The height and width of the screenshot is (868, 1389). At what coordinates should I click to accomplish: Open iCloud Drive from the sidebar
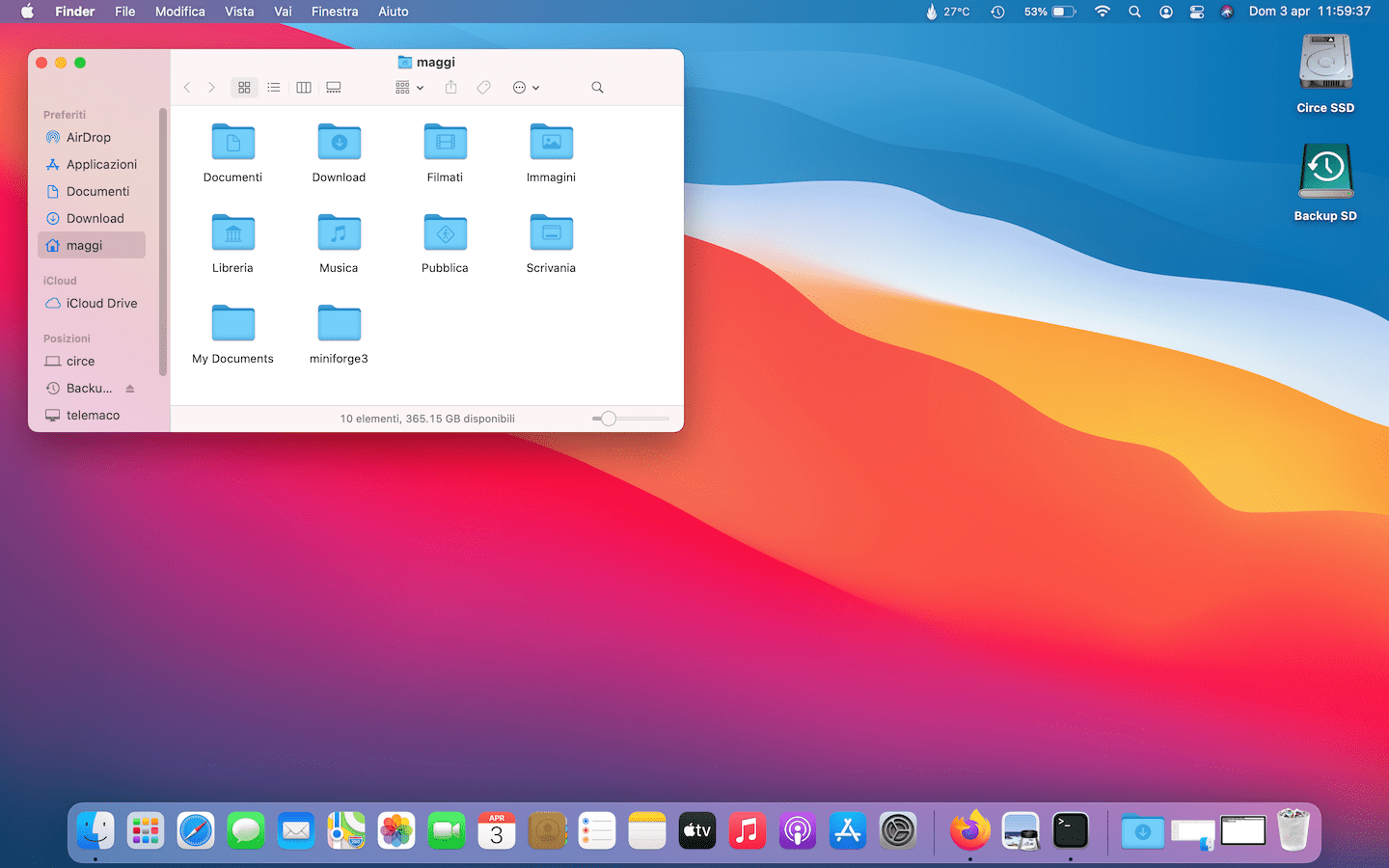(101, 304)
